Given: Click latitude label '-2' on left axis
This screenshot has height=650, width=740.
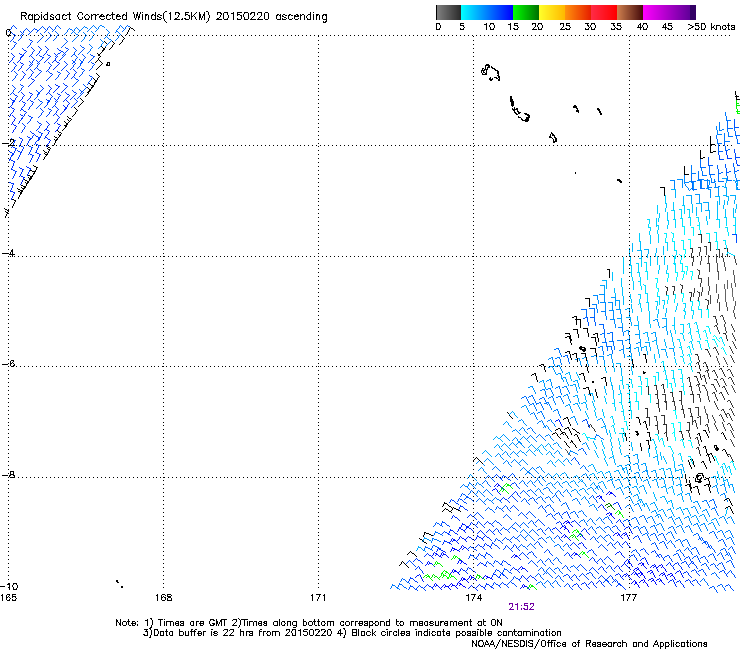Looking at the screenshot, I should click(x=8, y=143).
